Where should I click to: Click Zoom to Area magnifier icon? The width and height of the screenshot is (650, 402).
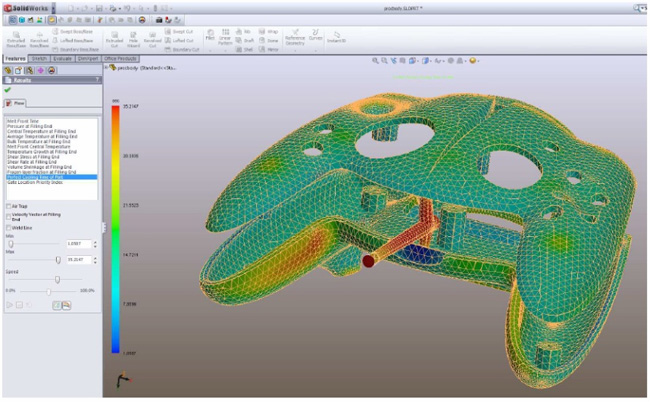pos(384,61)
